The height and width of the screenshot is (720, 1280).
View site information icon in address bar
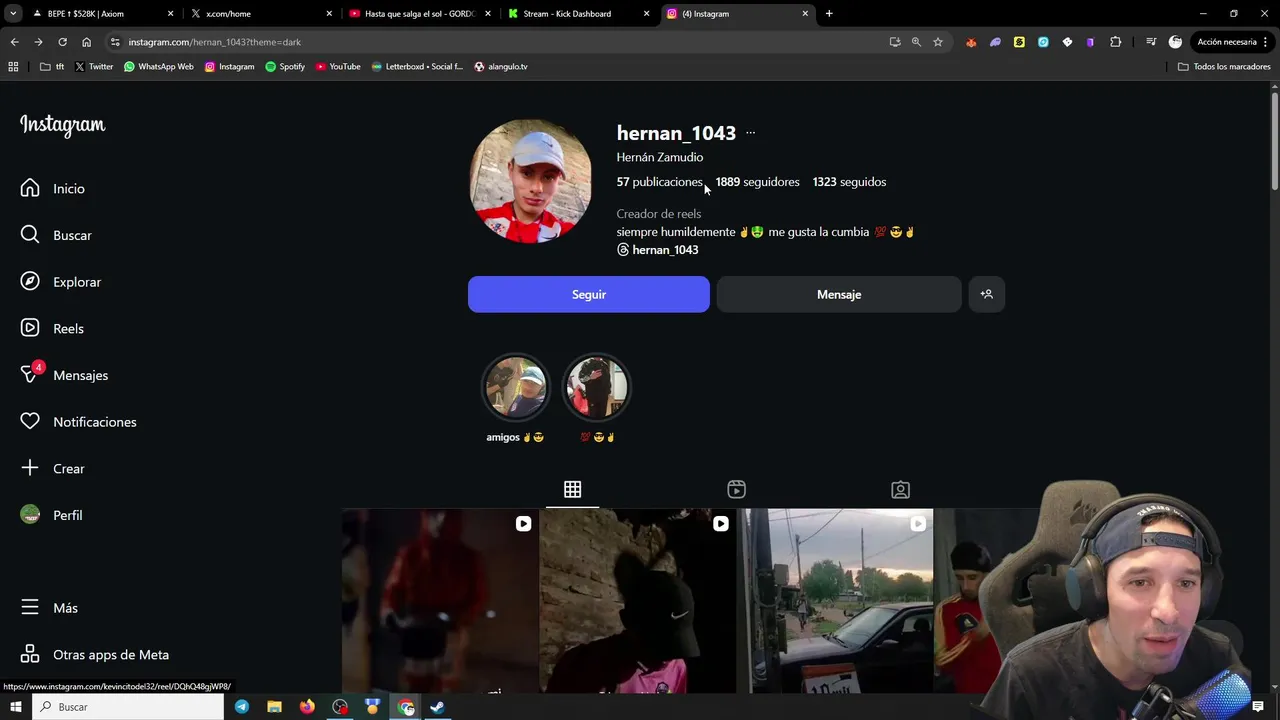[x=115, y=42]
